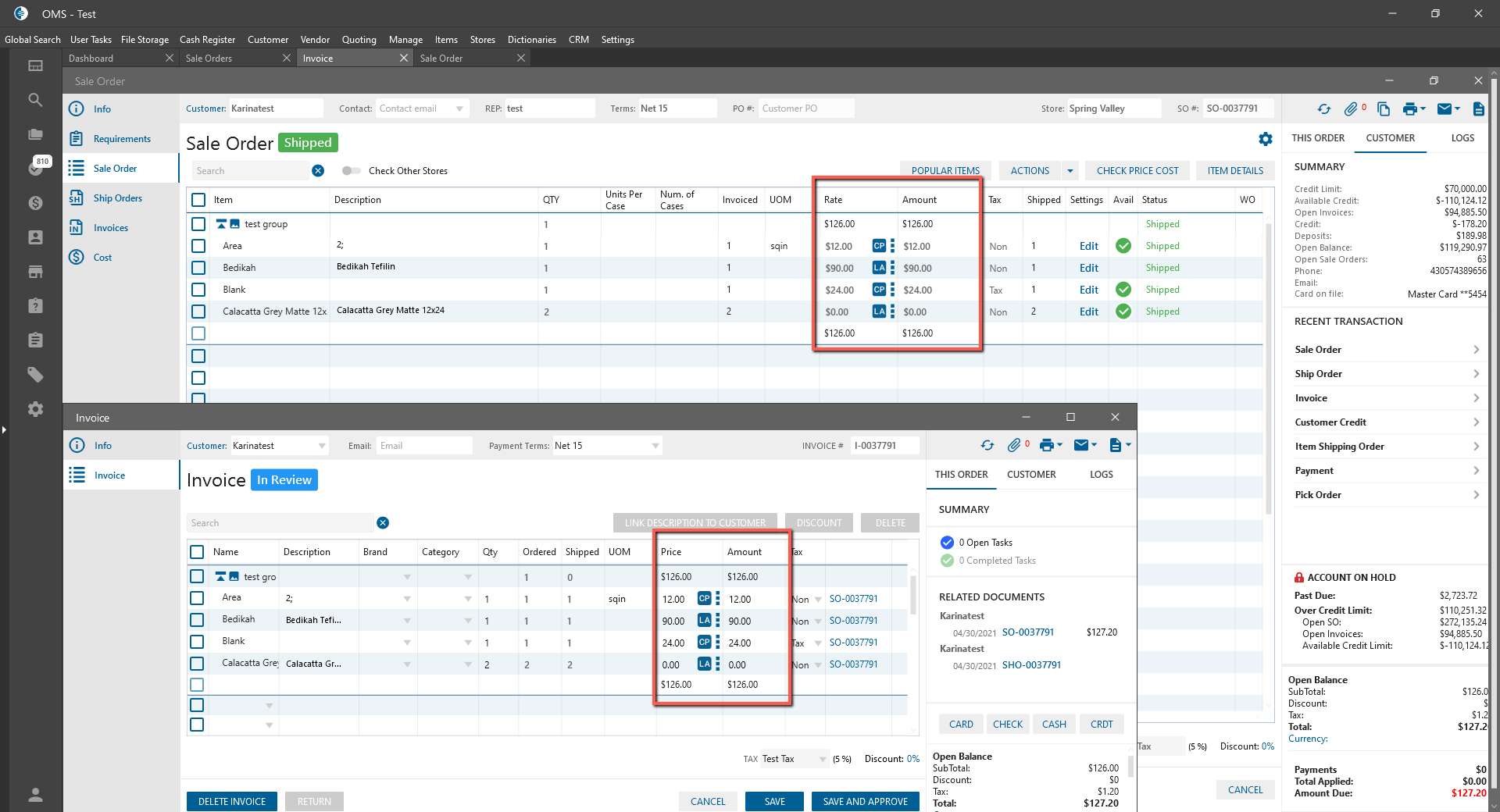1500x812 pixels.
Task: Click the copy document icon in Sale Order toolbar
Action: click(1384, 109)
